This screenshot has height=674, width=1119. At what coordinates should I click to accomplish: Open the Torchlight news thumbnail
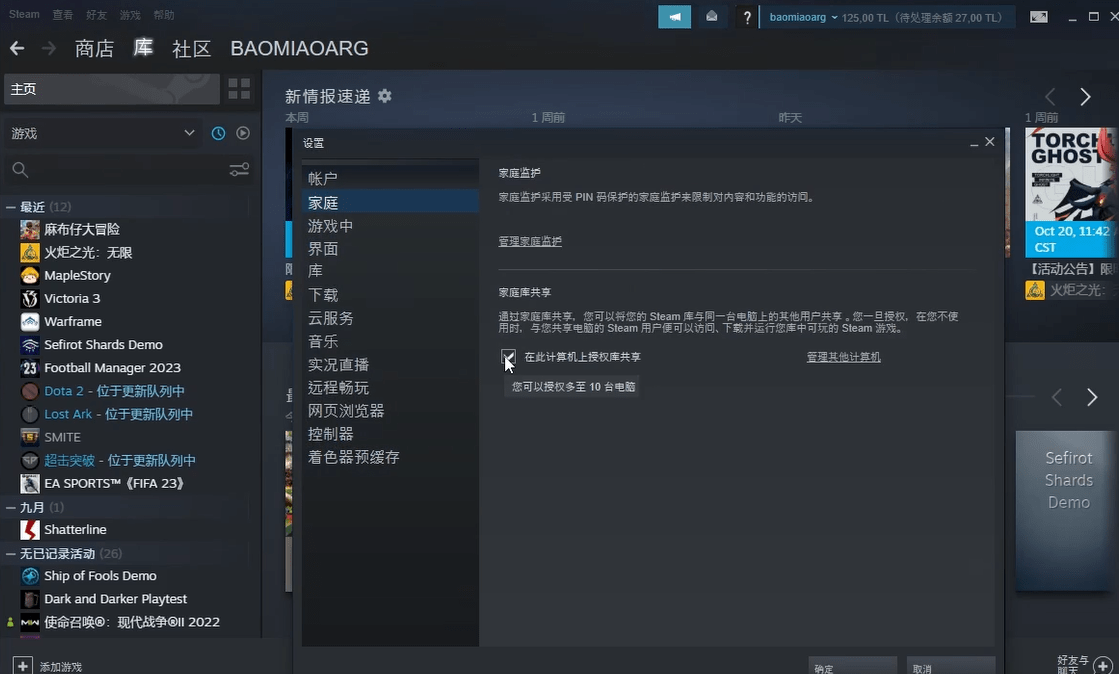[x=1070, y=193]
